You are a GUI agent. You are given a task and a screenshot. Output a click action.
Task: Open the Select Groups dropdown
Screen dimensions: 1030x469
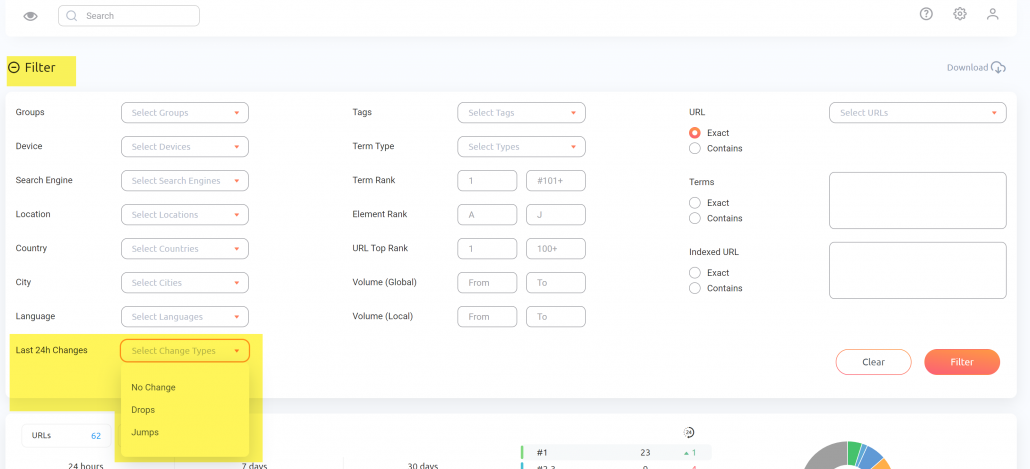point(185,112)
